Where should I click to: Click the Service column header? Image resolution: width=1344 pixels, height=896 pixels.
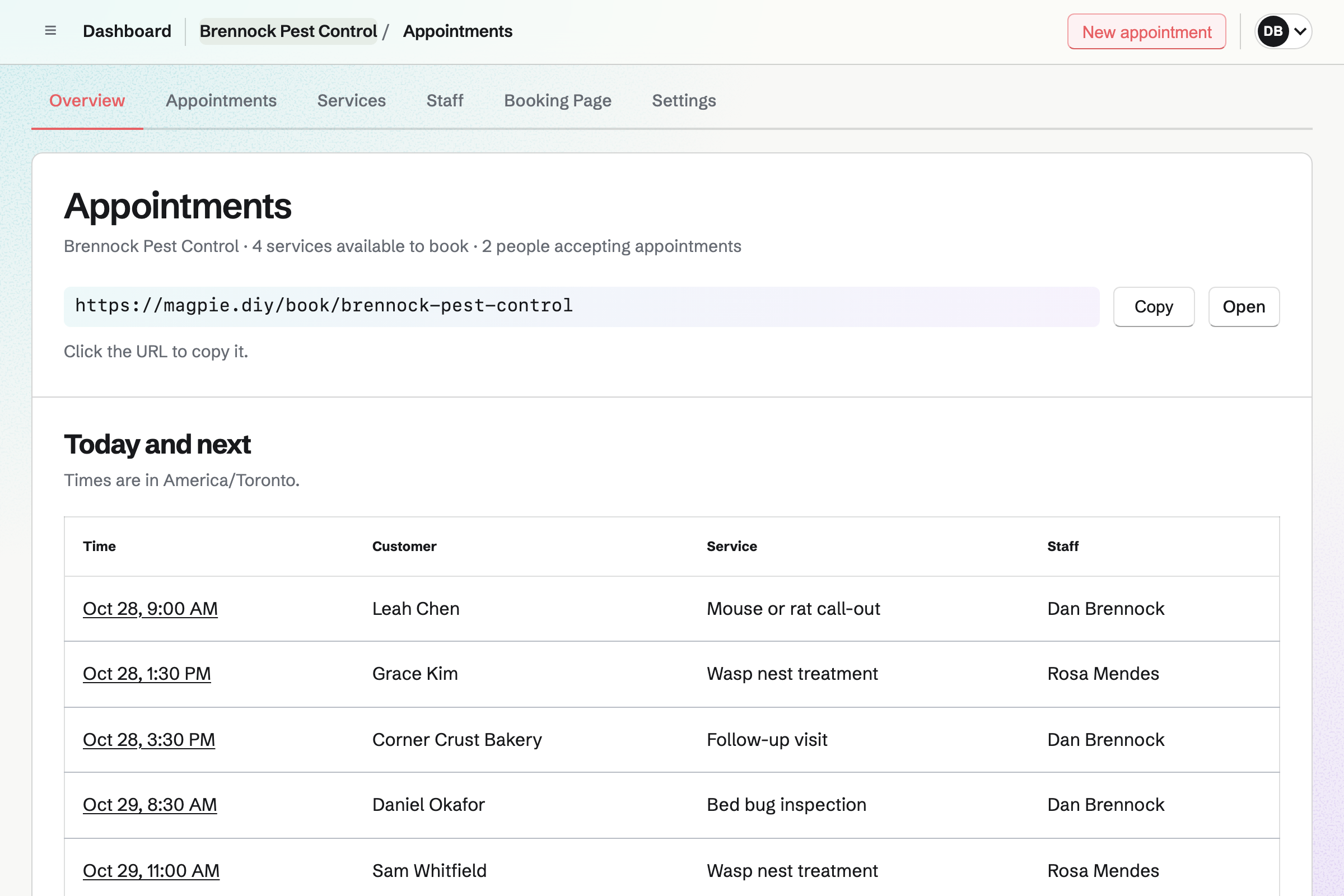[x=732, y=547]
